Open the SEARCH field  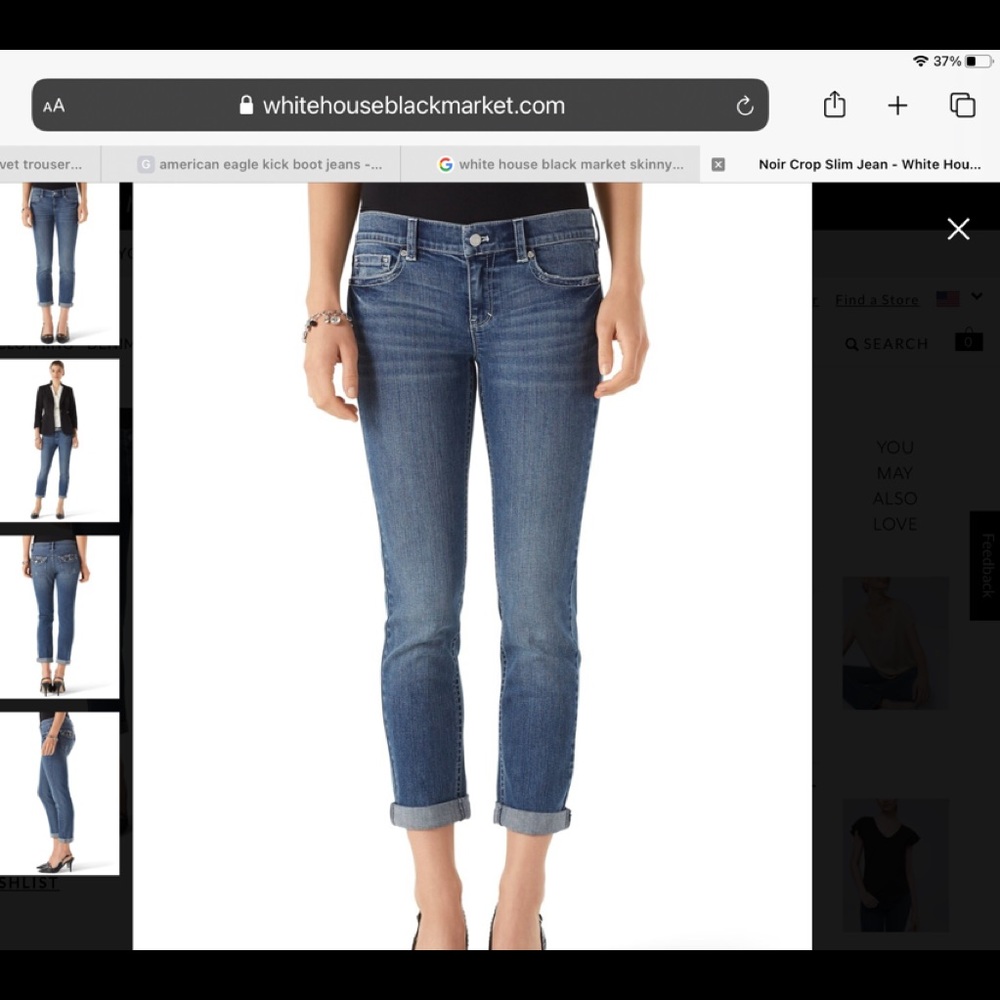(887, 344)
